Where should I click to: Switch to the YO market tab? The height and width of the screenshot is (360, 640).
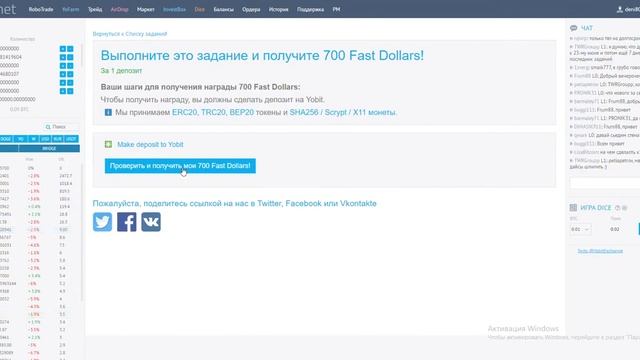pos(20,139)
